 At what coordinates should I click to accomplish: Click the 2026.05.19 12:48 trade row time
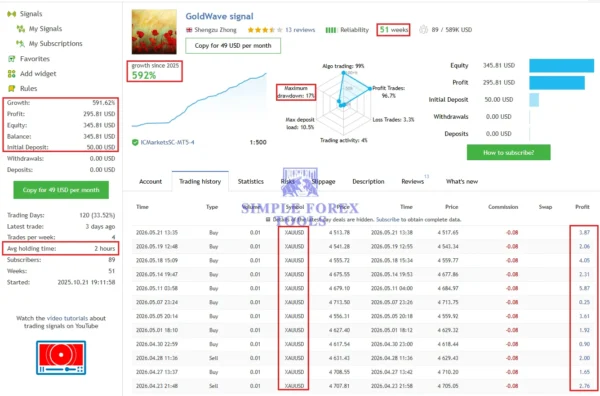click(157, 247)
